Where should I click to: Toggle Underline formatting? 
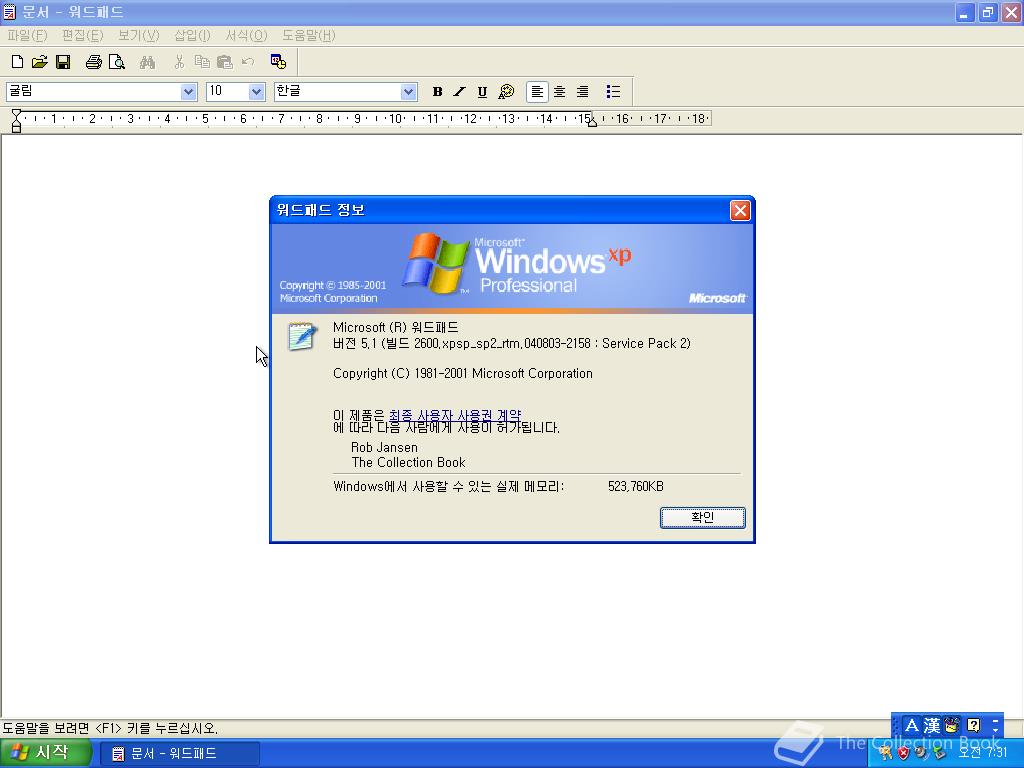point(482,92)
